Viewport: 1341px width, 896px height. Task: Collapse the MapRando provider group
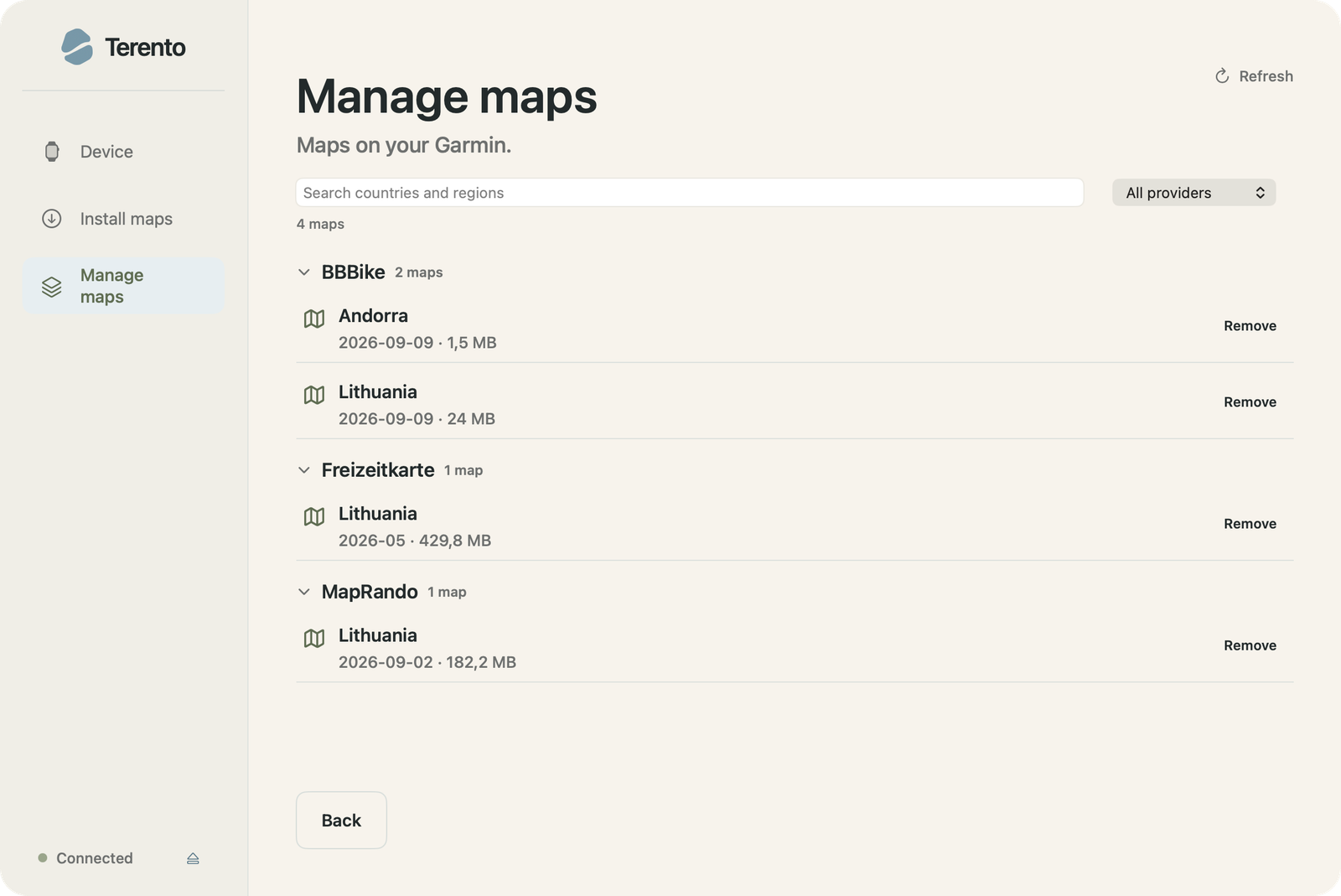click(x=304, y=592)
